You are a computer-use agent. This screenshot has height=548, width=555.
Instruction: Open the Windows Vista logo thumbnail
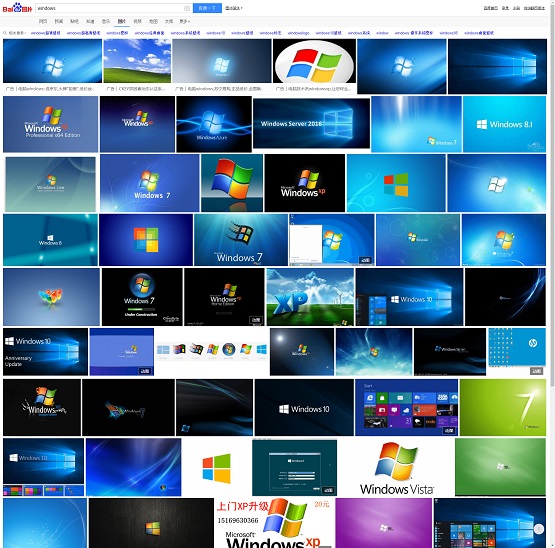[397, 467]
